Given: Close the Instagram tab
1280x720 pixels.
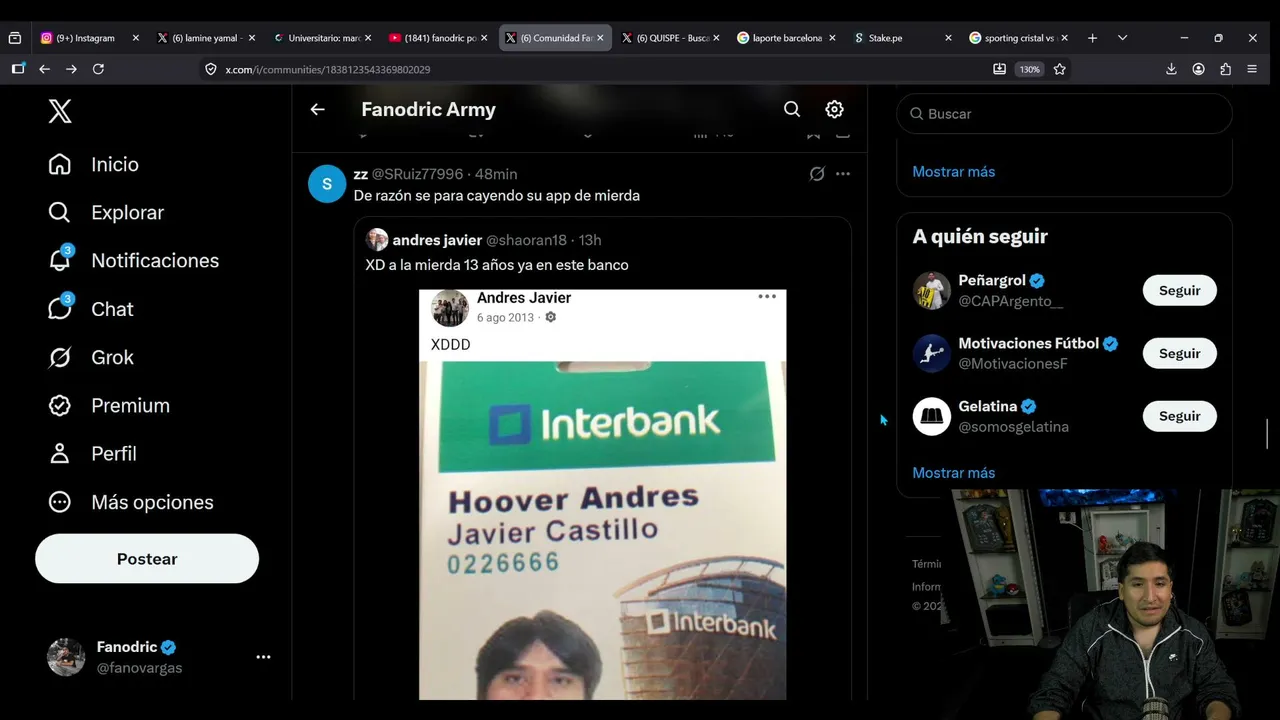Looking at the screenshot, I should pyautogui.click(x=136, y=38).
